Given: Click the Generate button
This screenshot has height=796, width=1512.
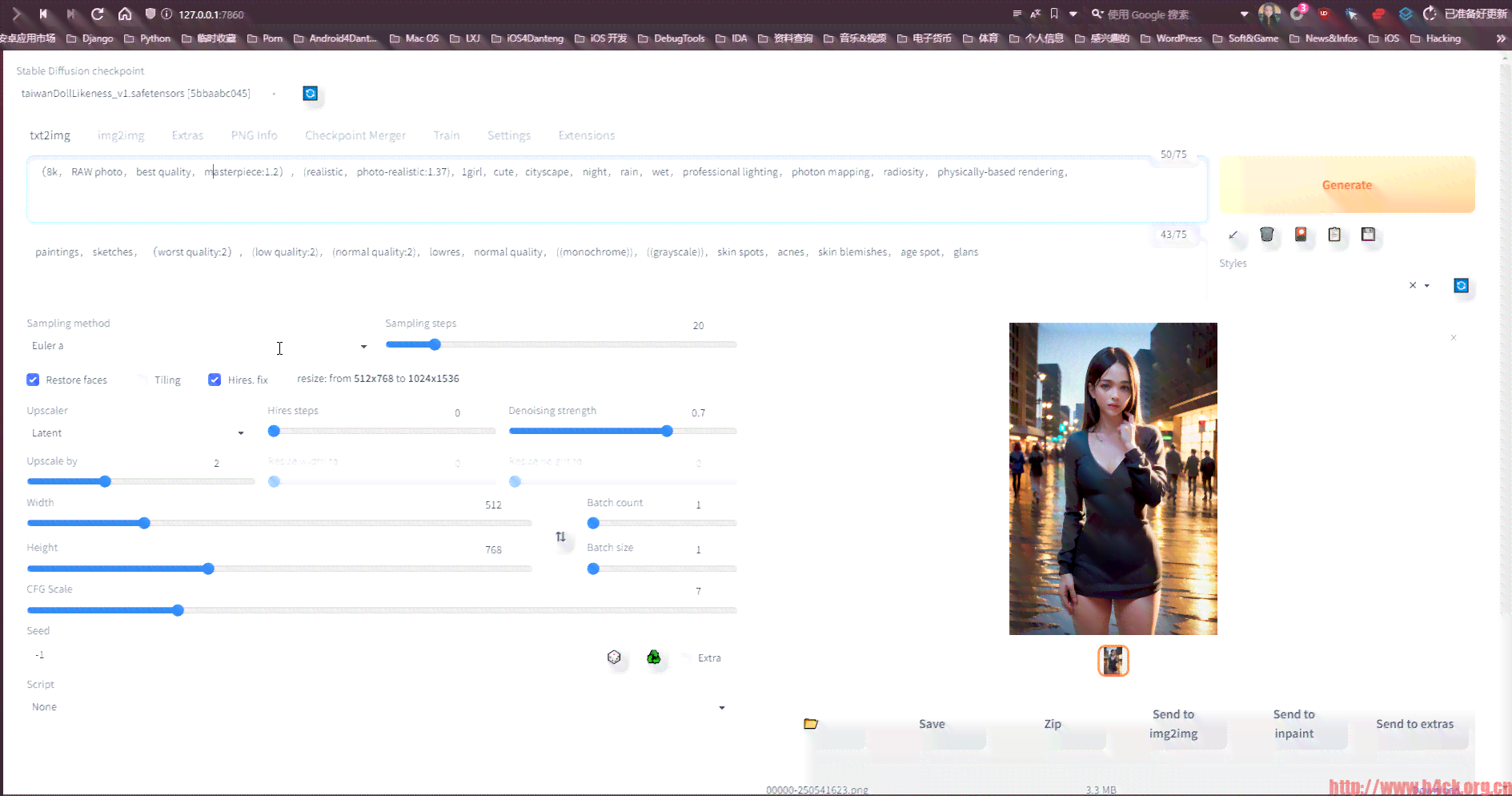Looking at the screenshot, I should coord(1347,185).
